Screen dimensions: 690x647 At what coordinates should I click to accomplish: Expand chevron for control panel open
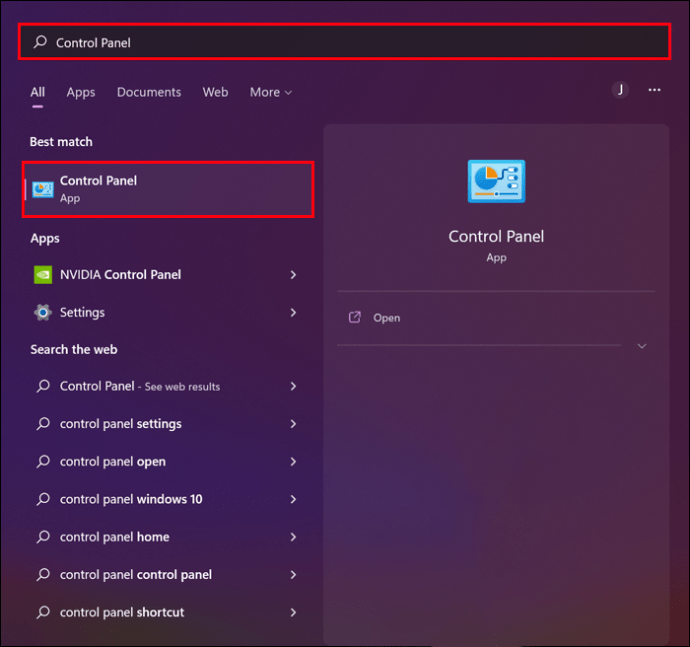(293, 462)
